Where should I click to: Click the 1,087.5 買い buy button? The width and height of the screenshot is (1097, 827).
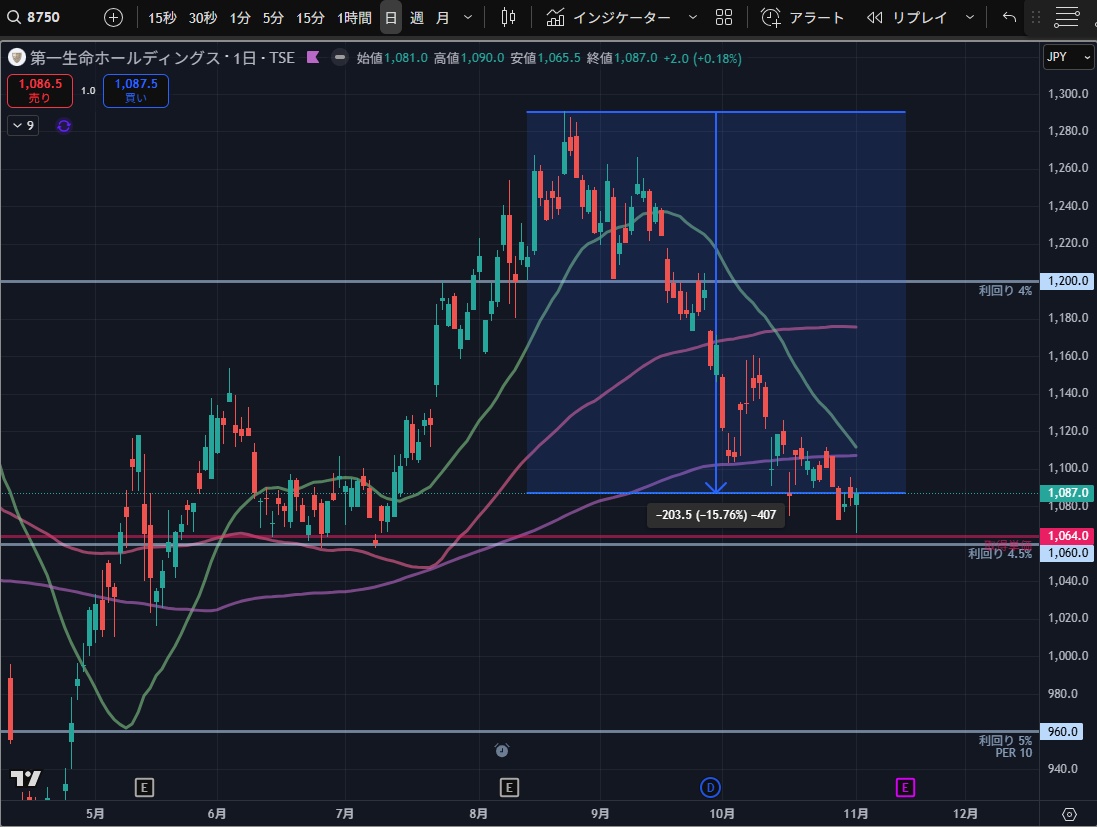point(136,91)
